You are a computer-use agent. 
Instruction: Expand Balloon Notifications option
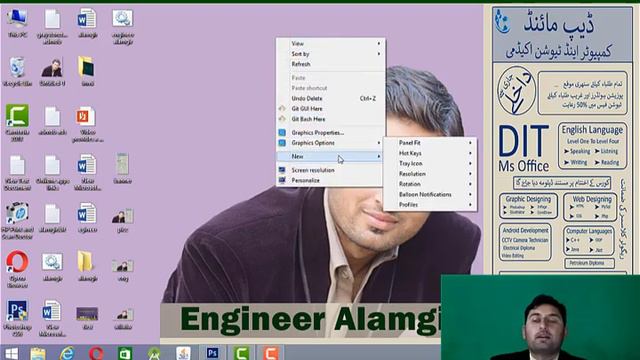point(430,194)
